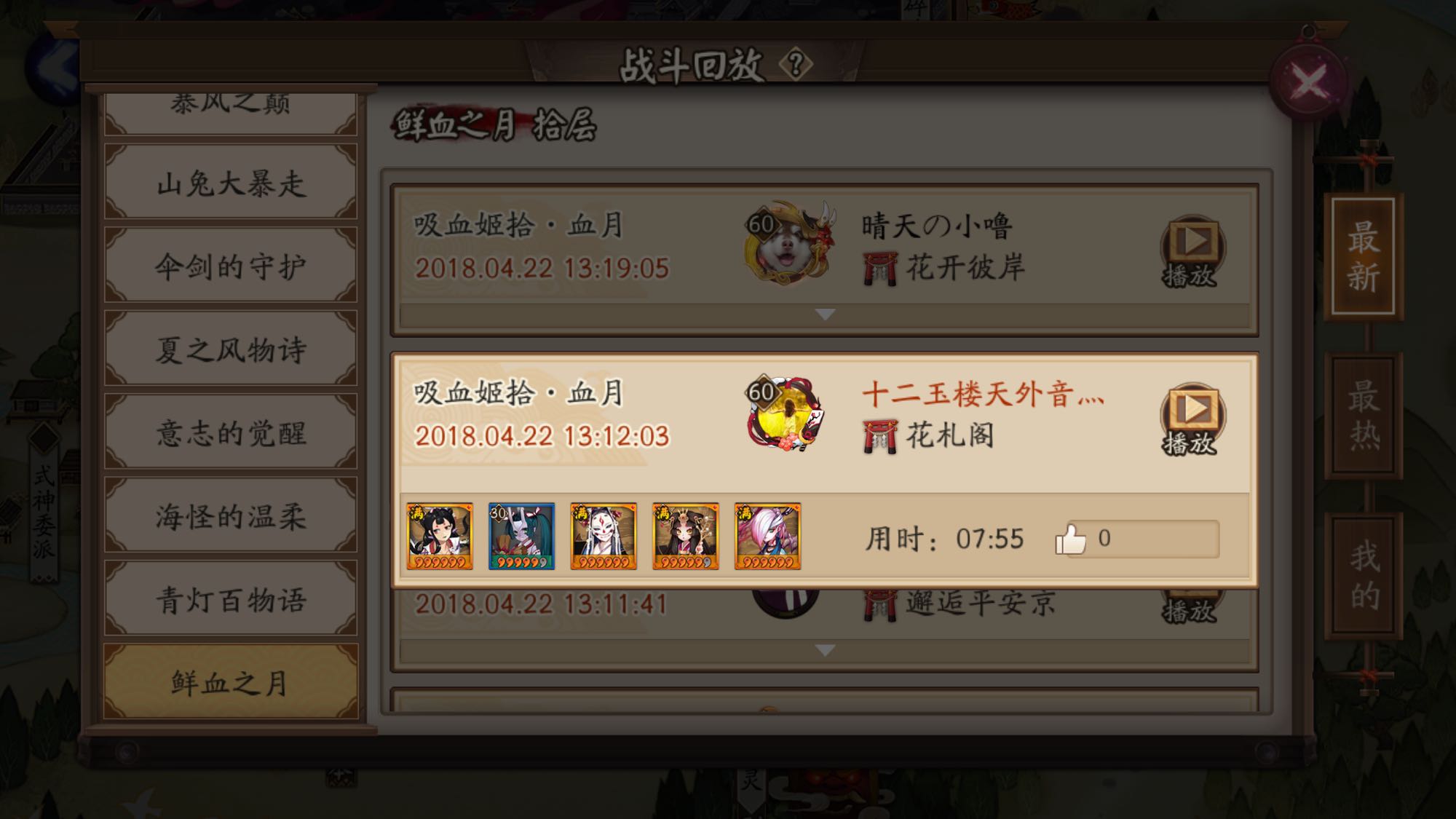
Task: Expand details of the first replay entry
Action: point(825,314)
